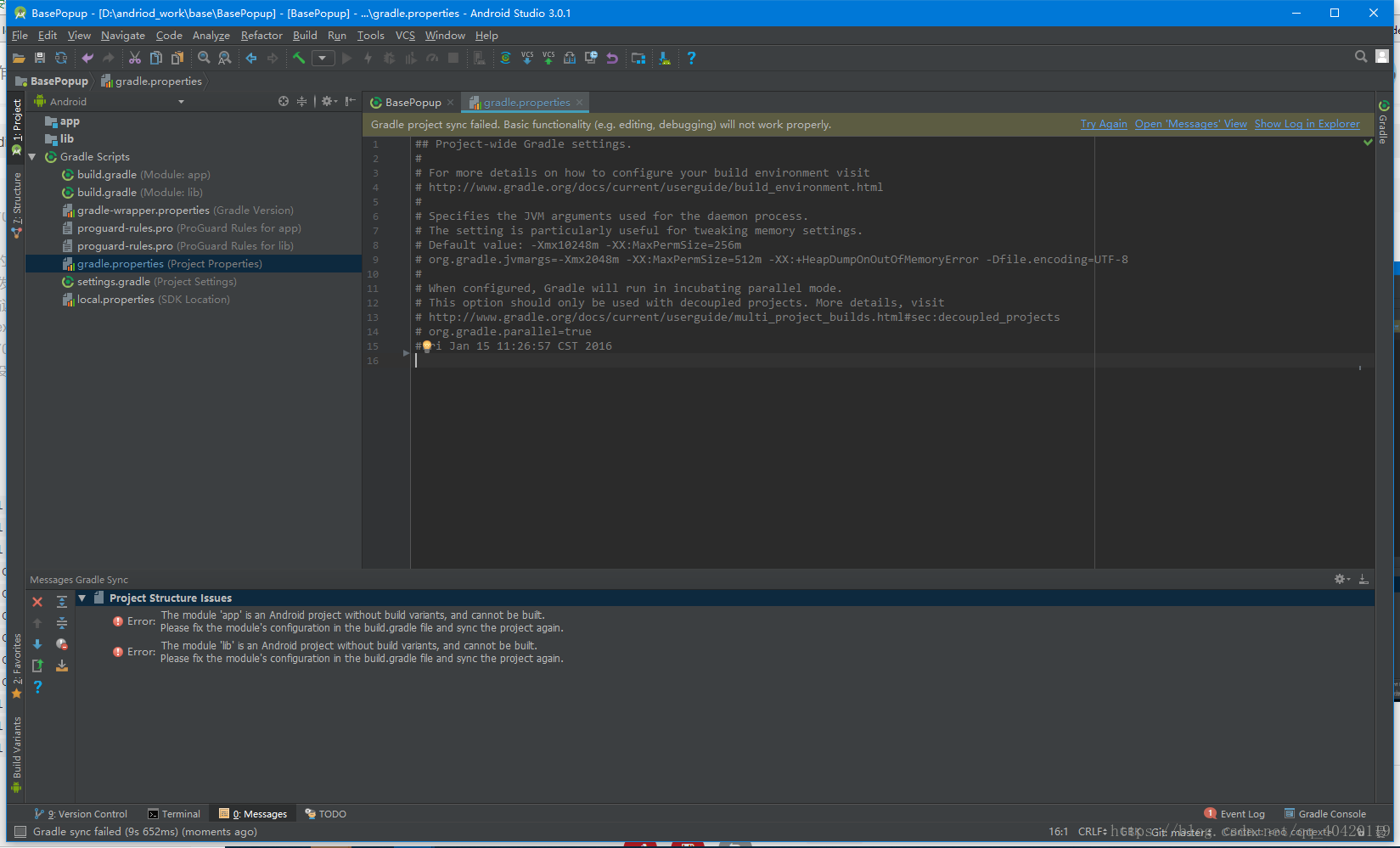This screenshot has width=1400, height=848.
Task: Toggle Autoscroll to Source download icon
Action: point(62,665)
